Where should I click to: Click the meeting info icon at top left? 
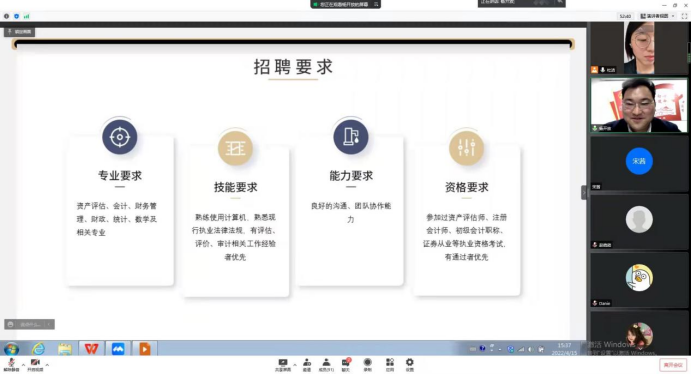(6, 16)
